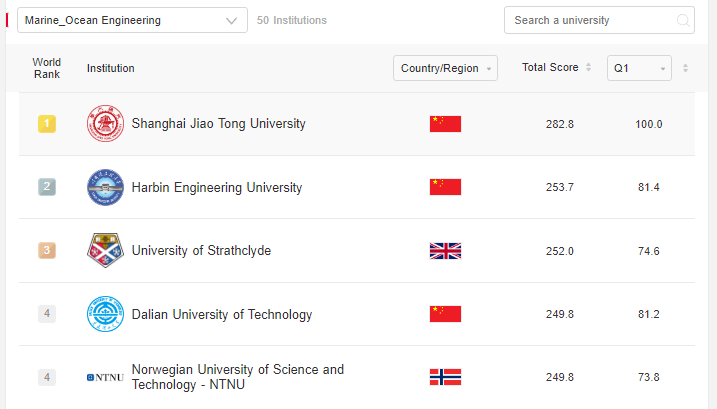The height and width of the screenshot is (409, 717).
Task: Click Harbin Engineering University logo
Action: (x=105, y=187)
